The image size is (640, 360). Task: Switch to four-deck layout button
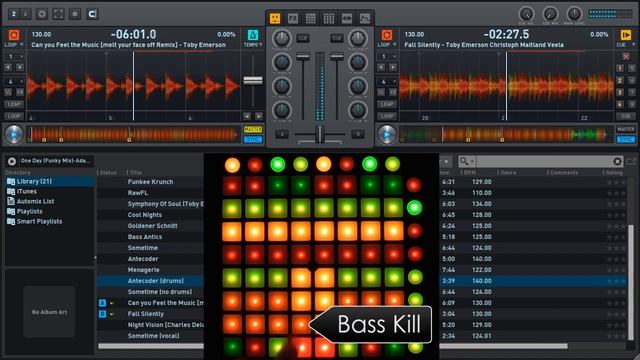point(25,14)
